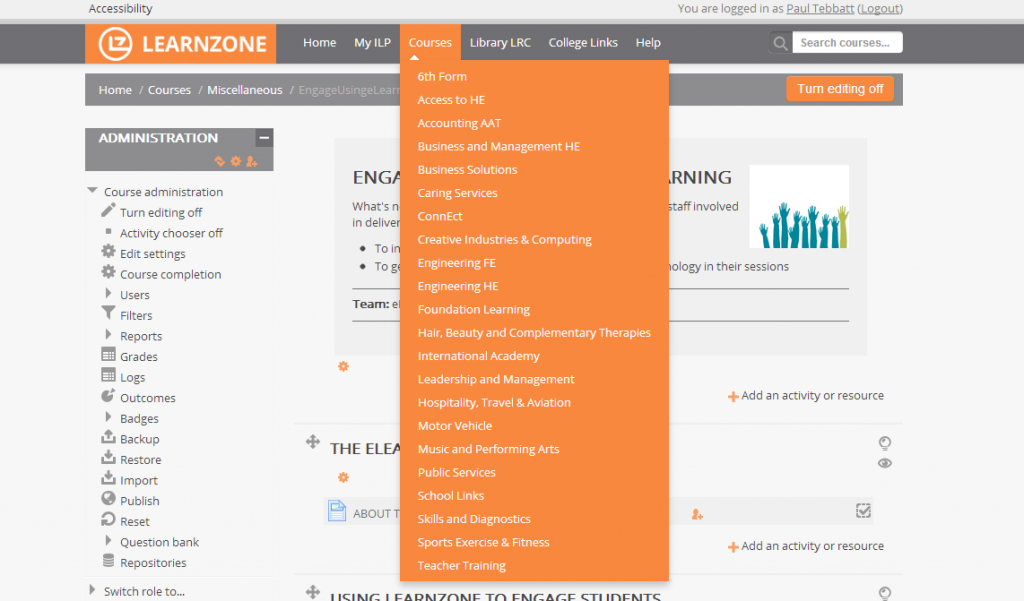Hide the section using the eye toggle
Viewport: 1024px width, 601px height.
coord(884,463)
